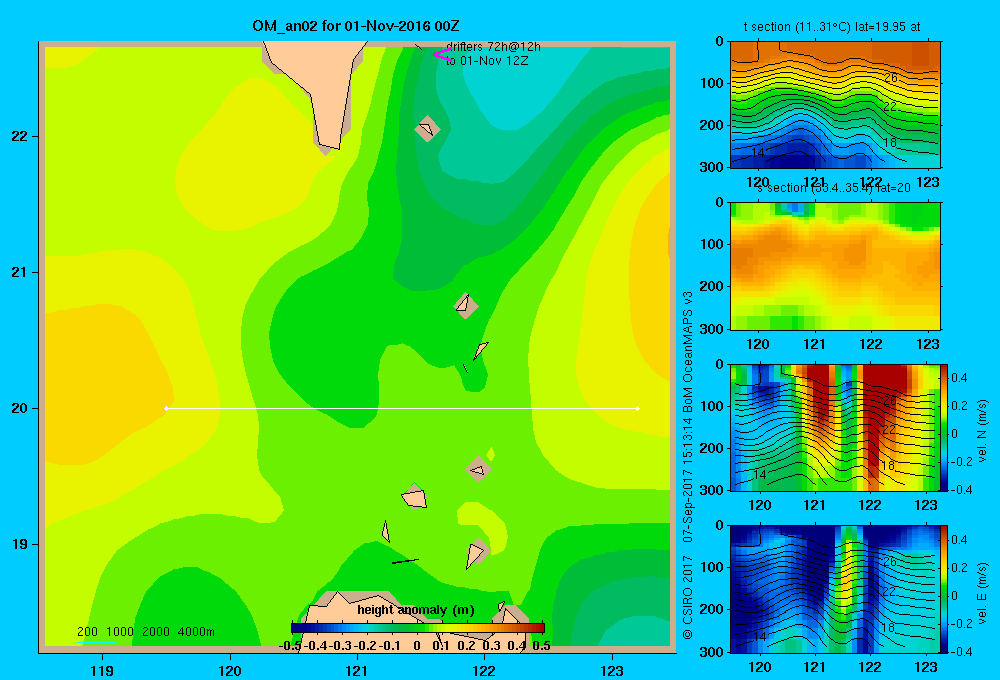Click the CSIRO BoM OceanMAPS copyright text

pos(688,464)
